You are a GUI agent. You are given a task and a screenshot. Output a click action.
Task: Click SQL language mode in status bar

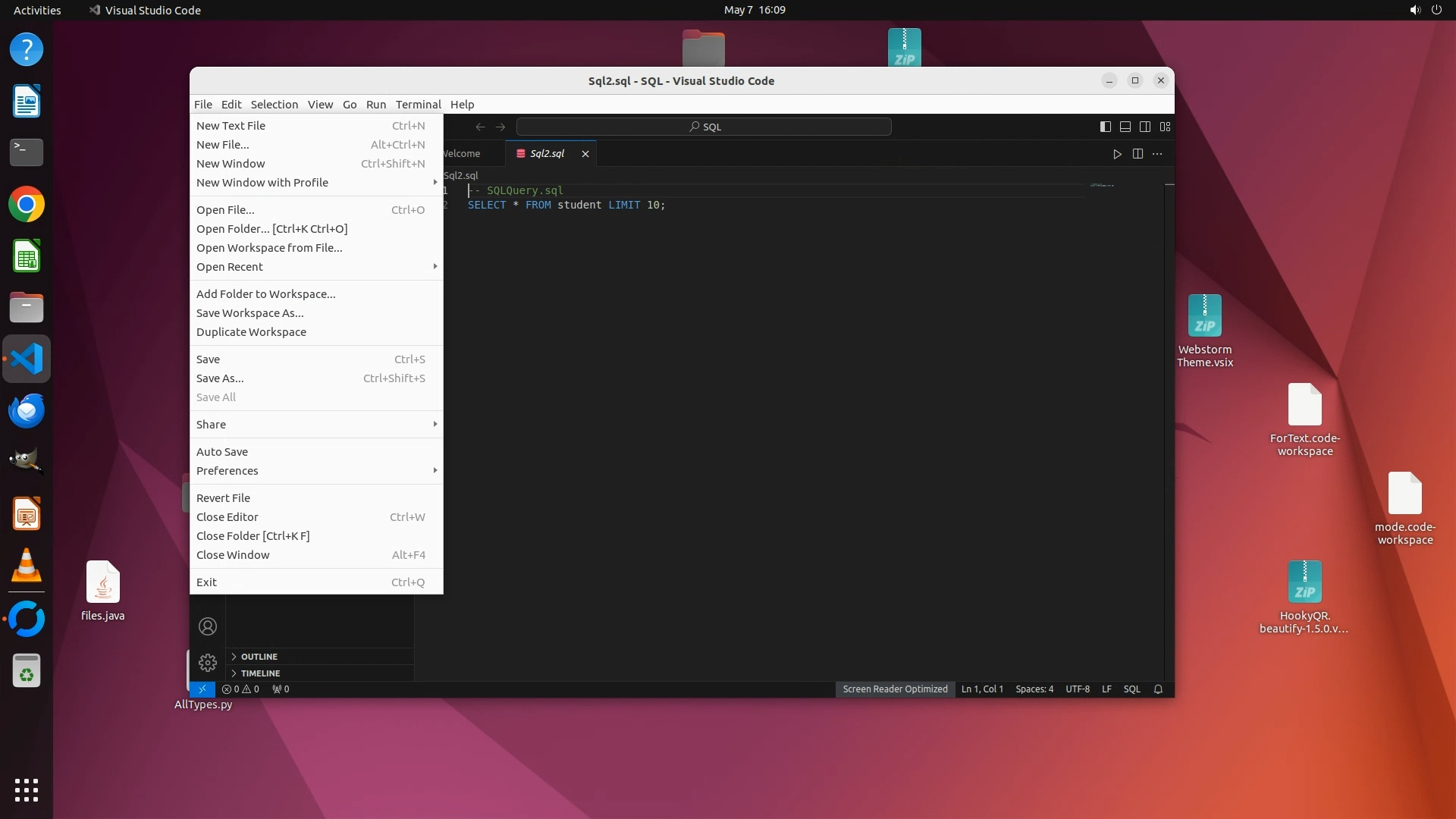click(x=1131, y=689)
